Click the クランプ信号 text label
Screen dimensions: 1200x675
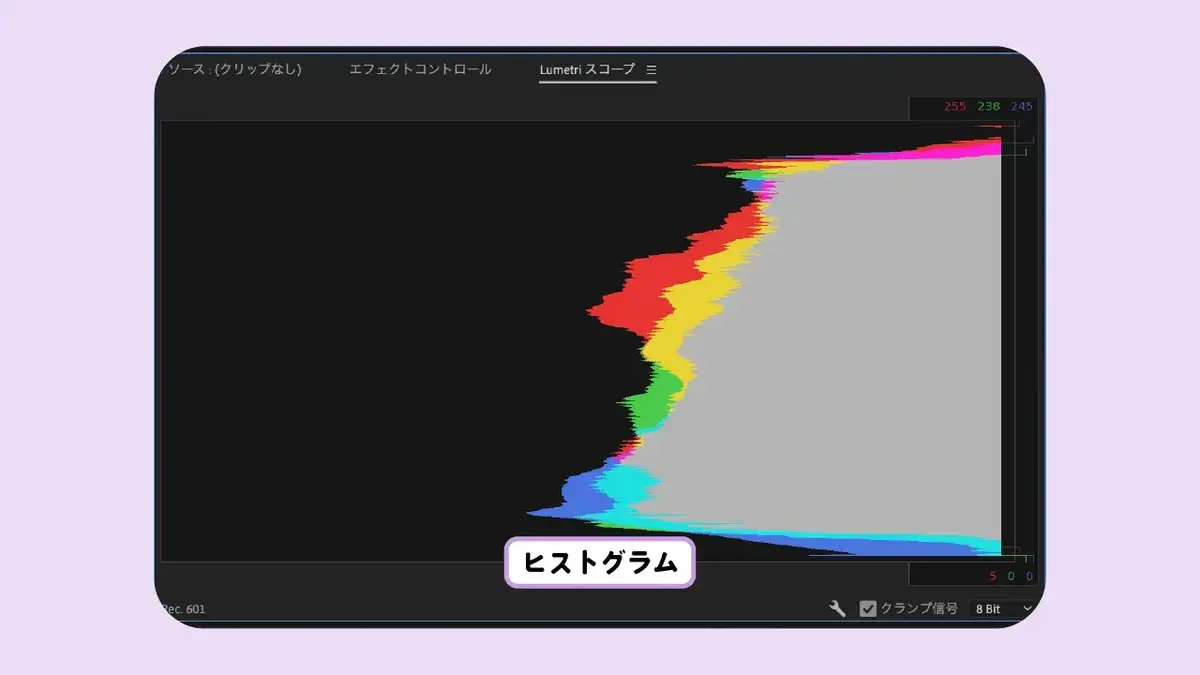click(919, 608)
